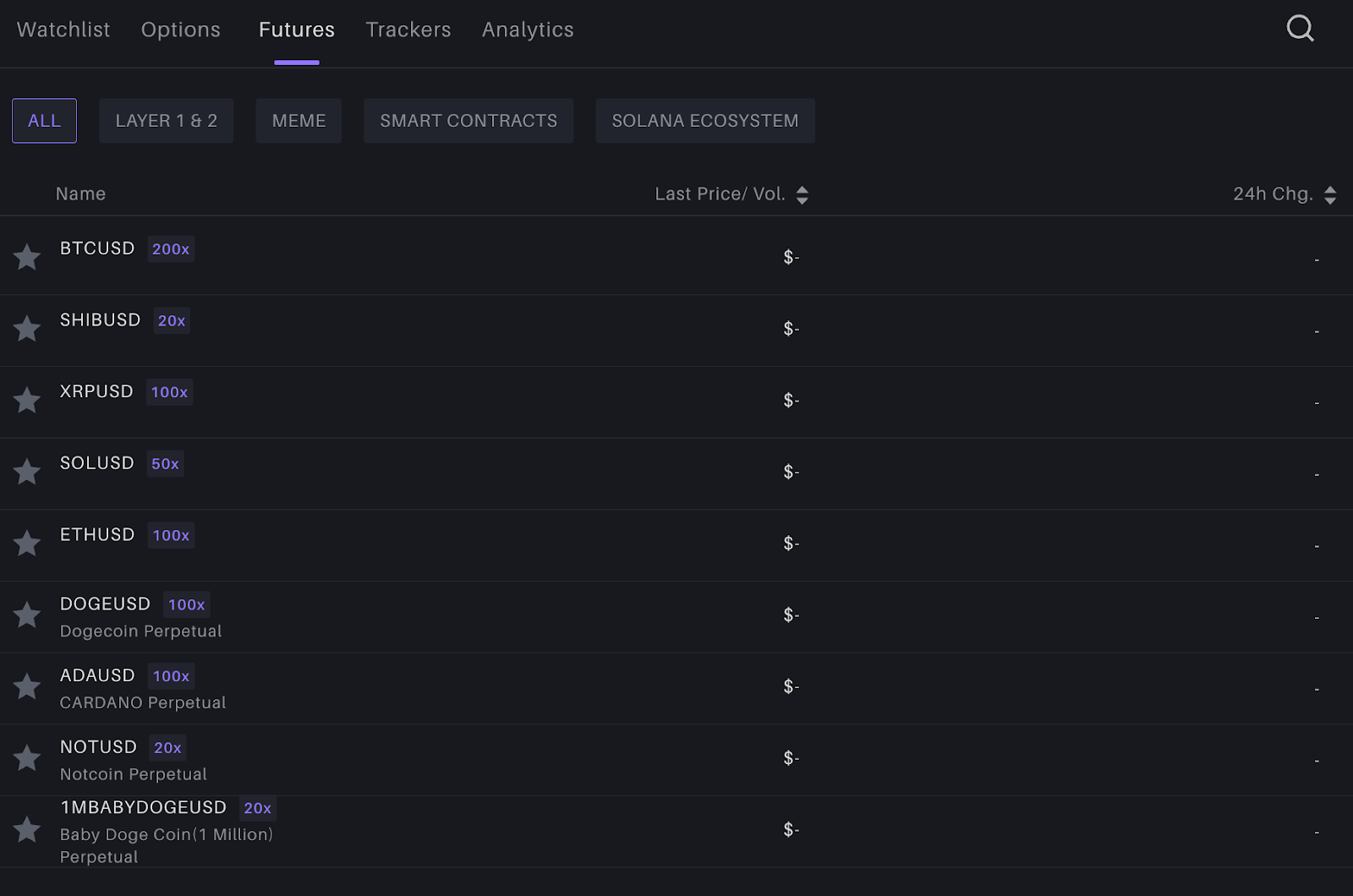Viewport: 1353px width, 896px height.
Task: Click the star next to ETHUSD
Action: [x=27, y=544]
